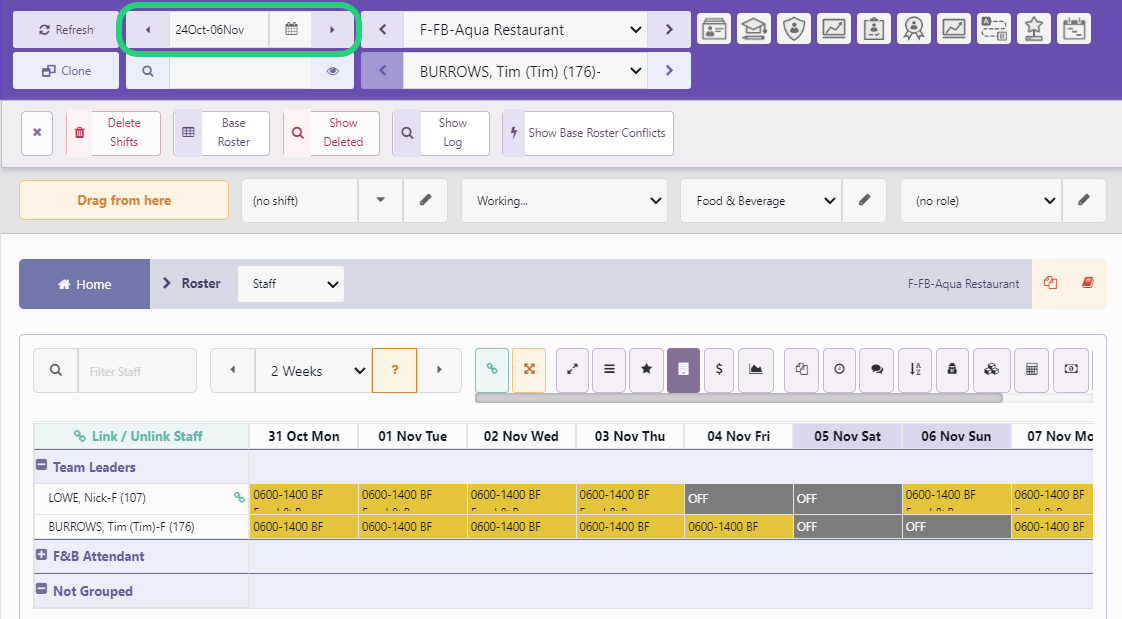Open the shield user security icon
Image resolution: width=1122 pixels, height=619 pixels.
coord(794,29)
